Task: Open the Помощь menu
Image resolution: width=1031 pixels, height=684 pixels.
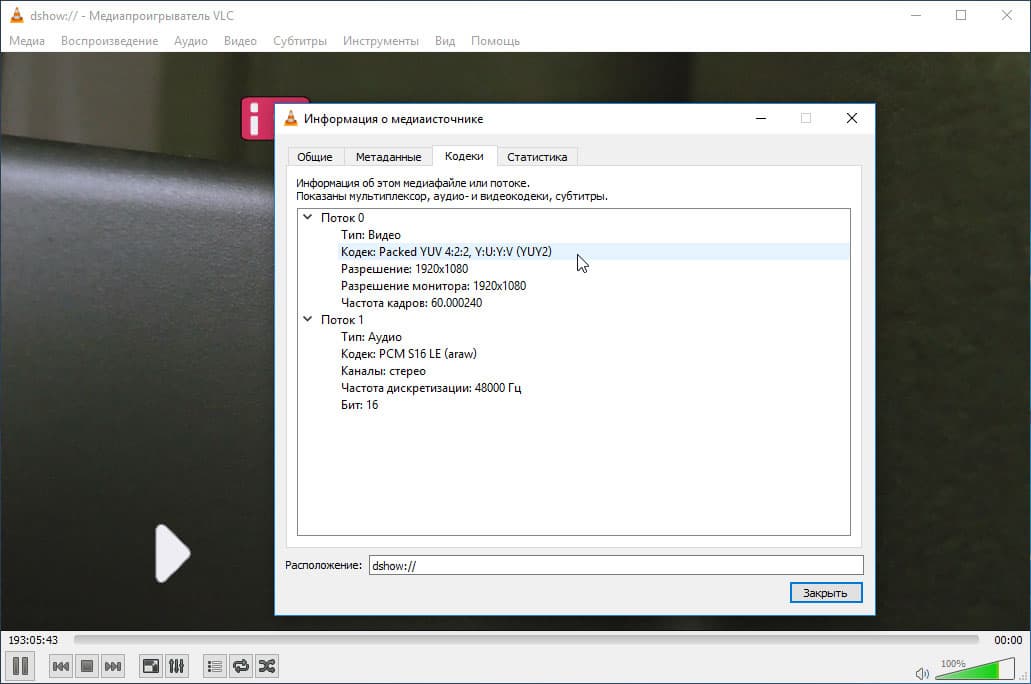Action: point(495,41)
